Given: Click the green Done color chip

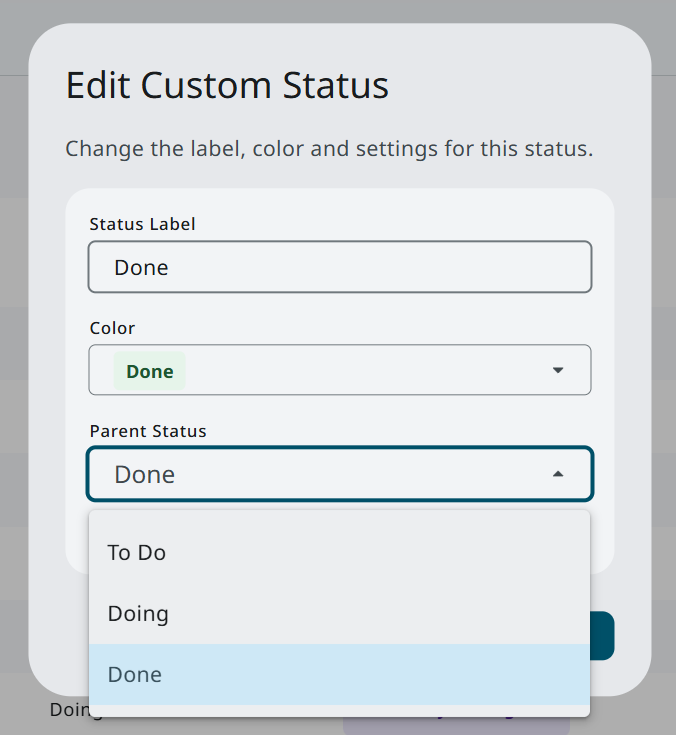Looking at the screenshot, I should coord(149,371).
